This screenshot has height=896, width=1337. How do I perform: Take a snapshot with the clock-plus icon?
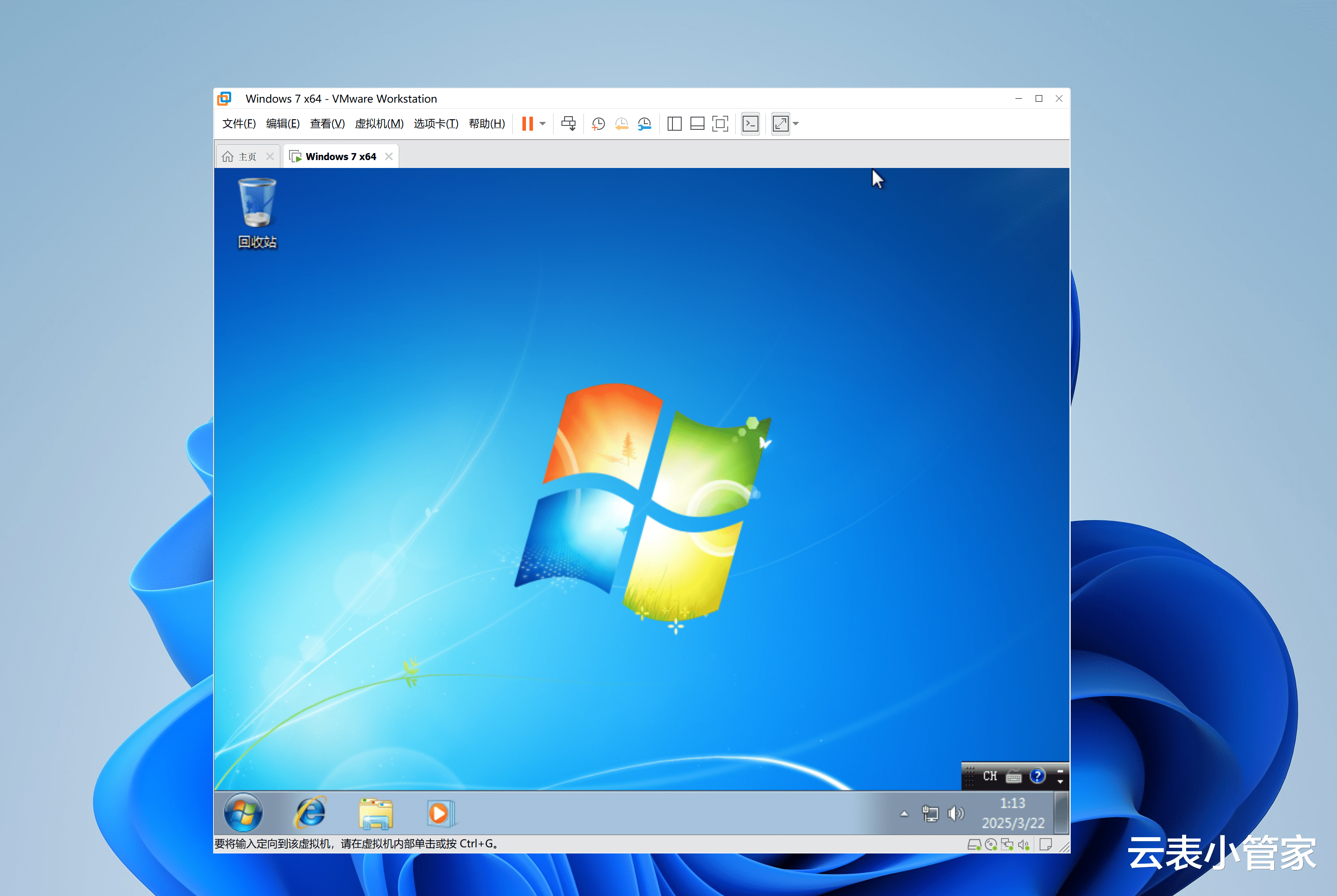597,123
